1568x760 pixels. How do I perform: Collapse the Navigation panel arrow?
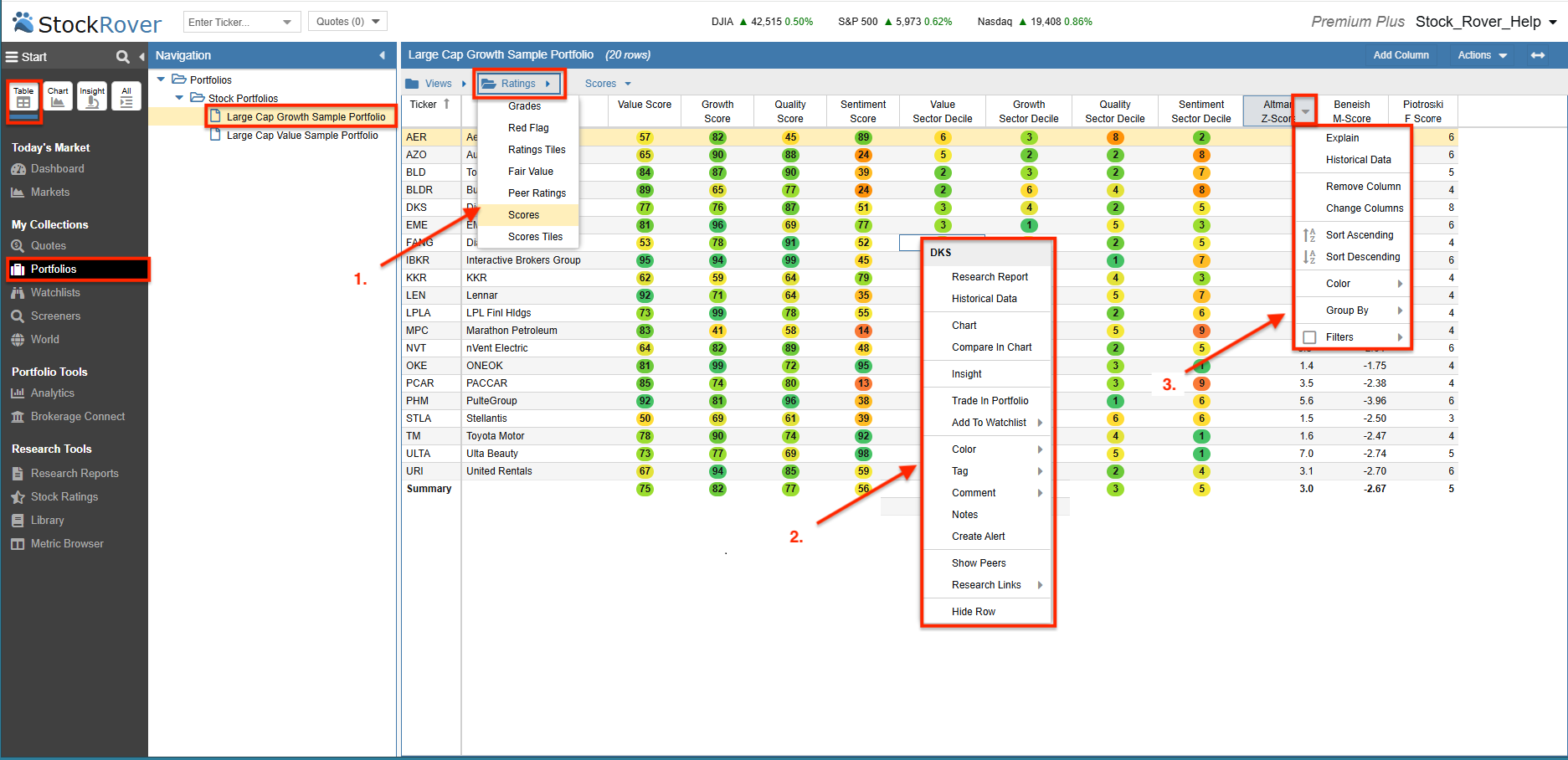tap(383, 55)
